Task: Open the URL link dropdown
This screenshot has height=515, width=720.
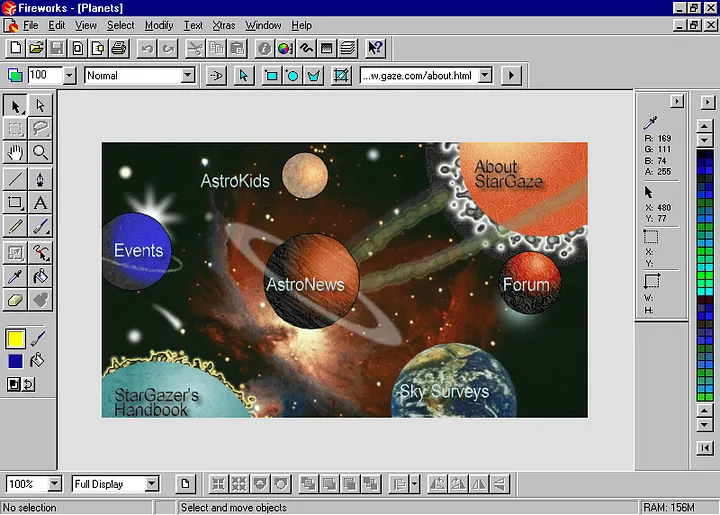Action: click(x=485, y=75)
